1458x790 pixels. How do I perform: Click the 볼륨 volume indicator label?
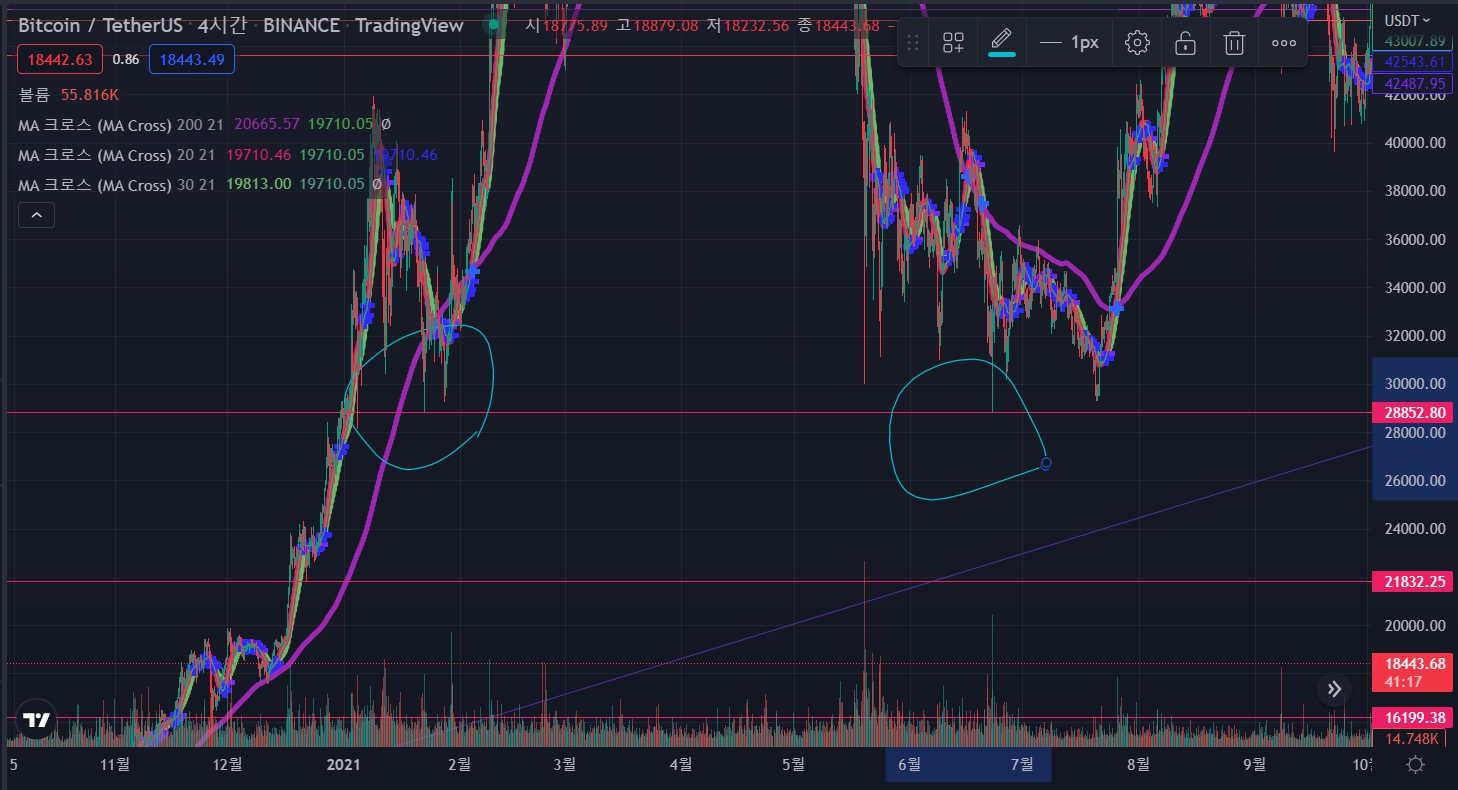click(35, 95)
